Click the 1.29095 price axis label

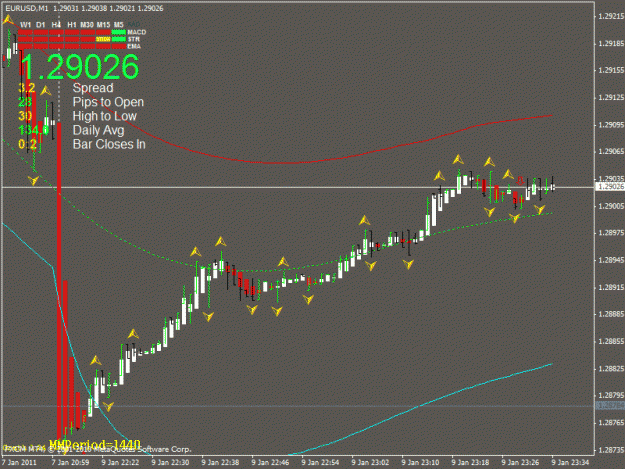[611, 125]
